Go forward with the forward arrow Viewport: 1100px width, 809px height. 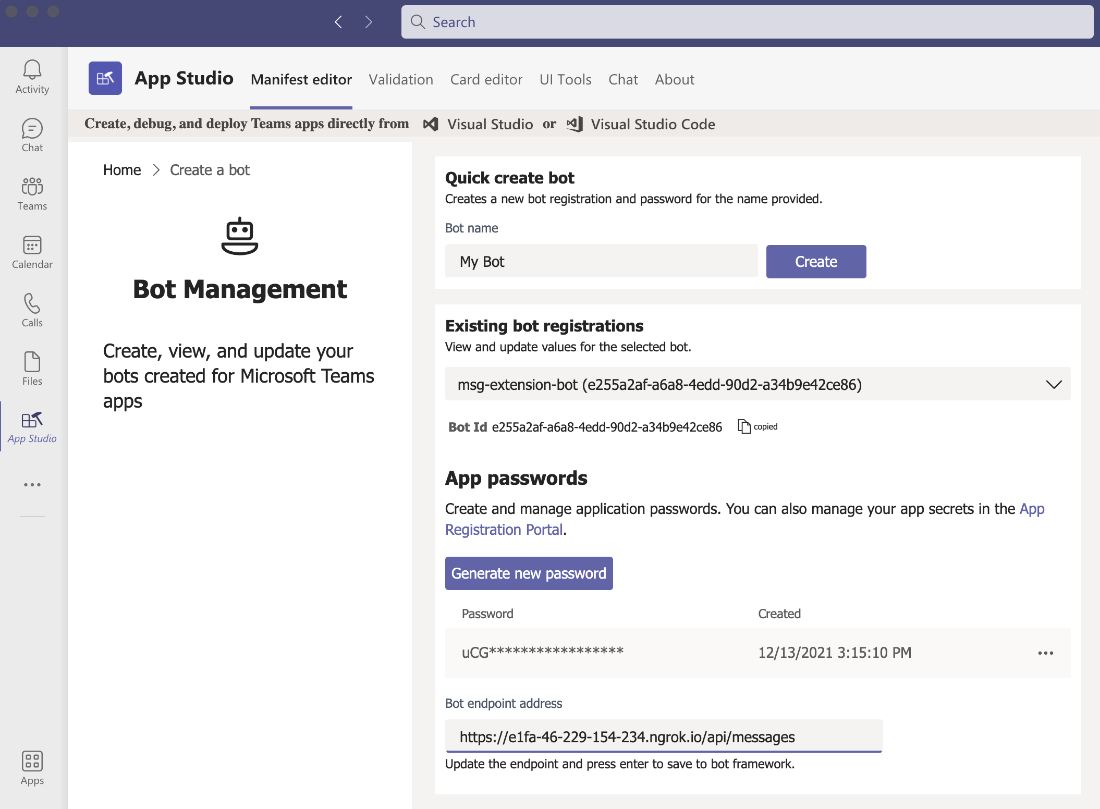368,22
